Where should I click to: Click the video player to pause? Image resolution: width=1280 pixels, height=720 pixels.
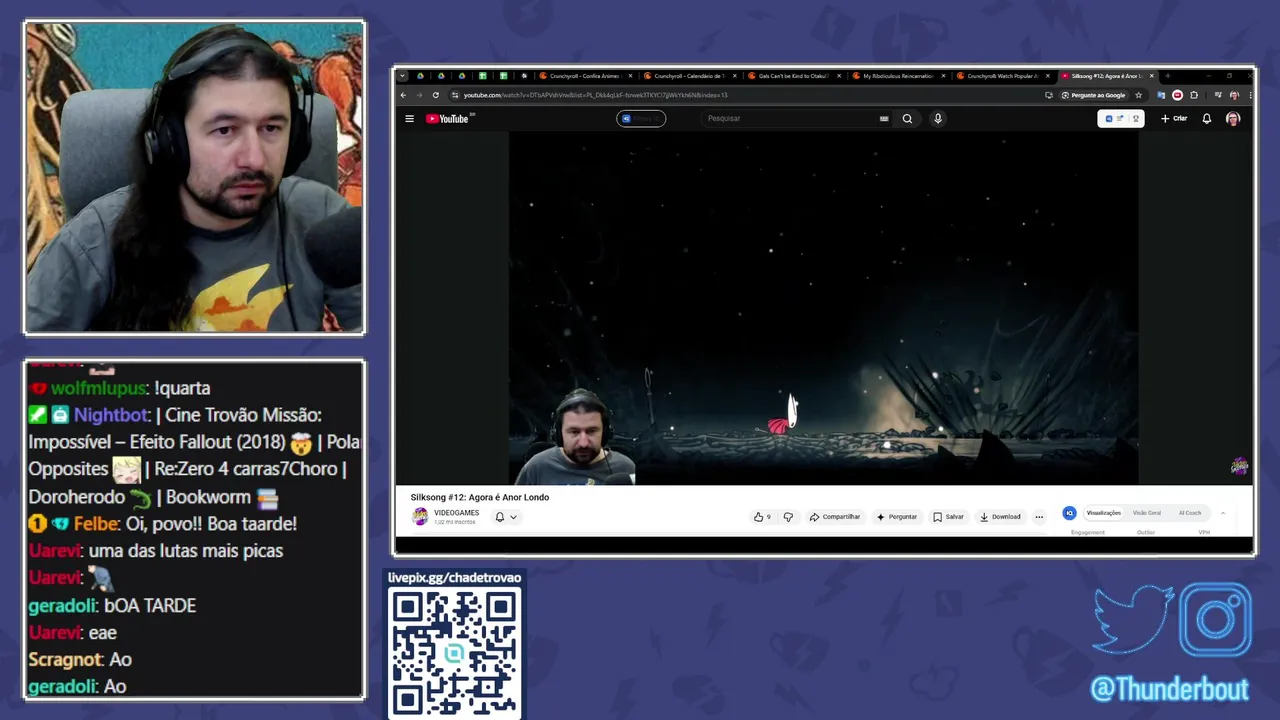[x=823, y=308]
